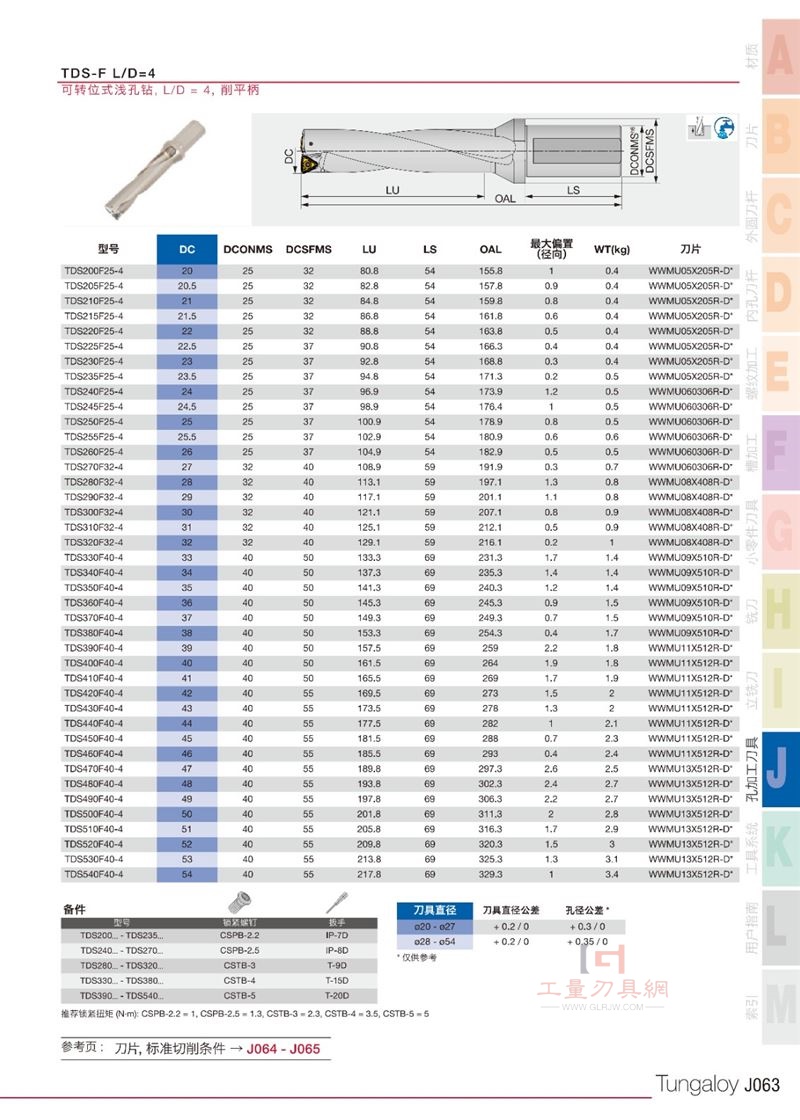
Task: Click the Tungaloy J063 page footer
Action: click(718, 1084)
